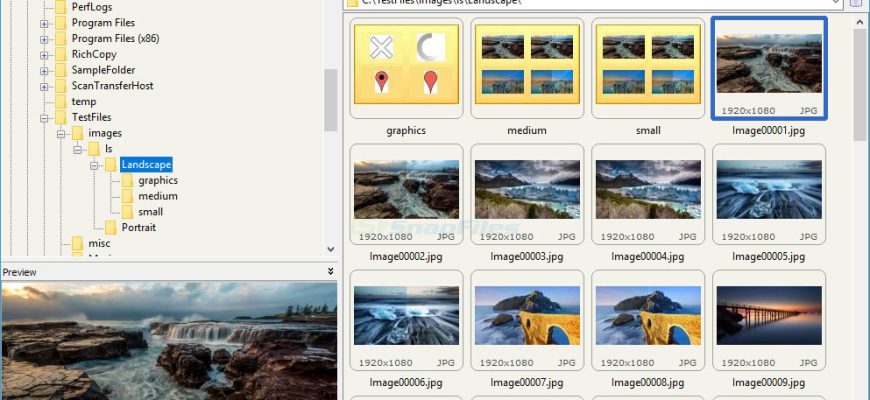Expand the RichCopy folder node
Viewport: 870px width, 400px height.
(x=44, y=55)
